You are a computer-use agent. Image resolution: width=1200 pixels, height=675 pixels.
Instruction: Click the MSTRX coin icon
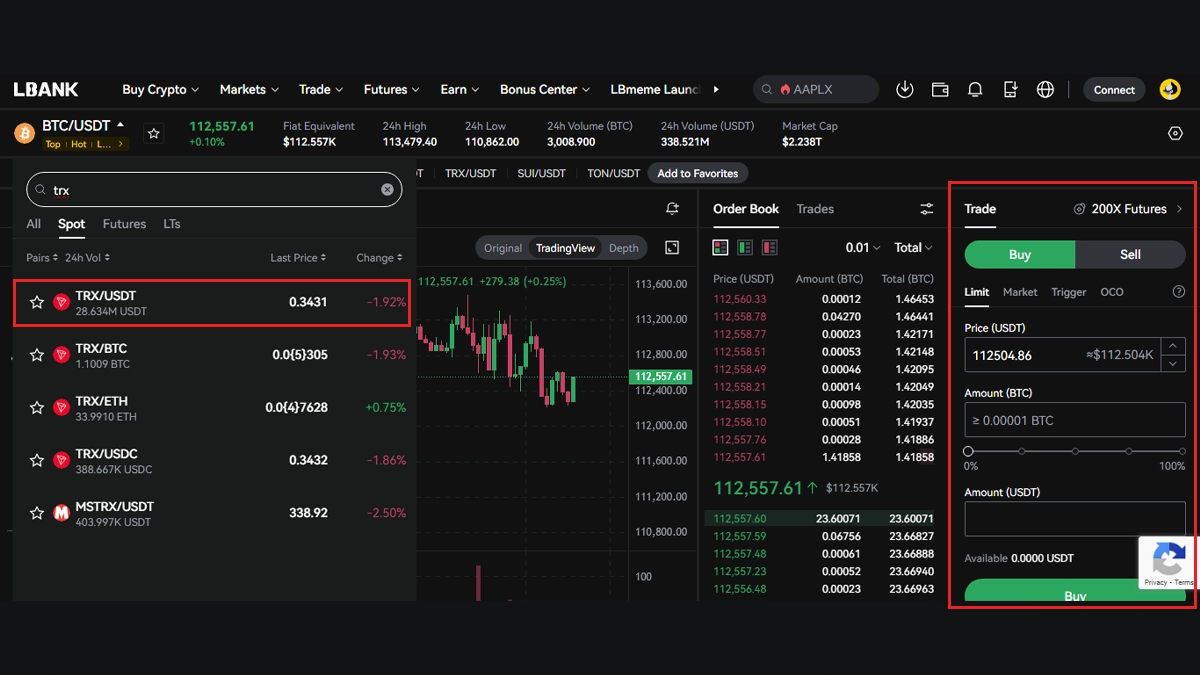coord(61,513)
